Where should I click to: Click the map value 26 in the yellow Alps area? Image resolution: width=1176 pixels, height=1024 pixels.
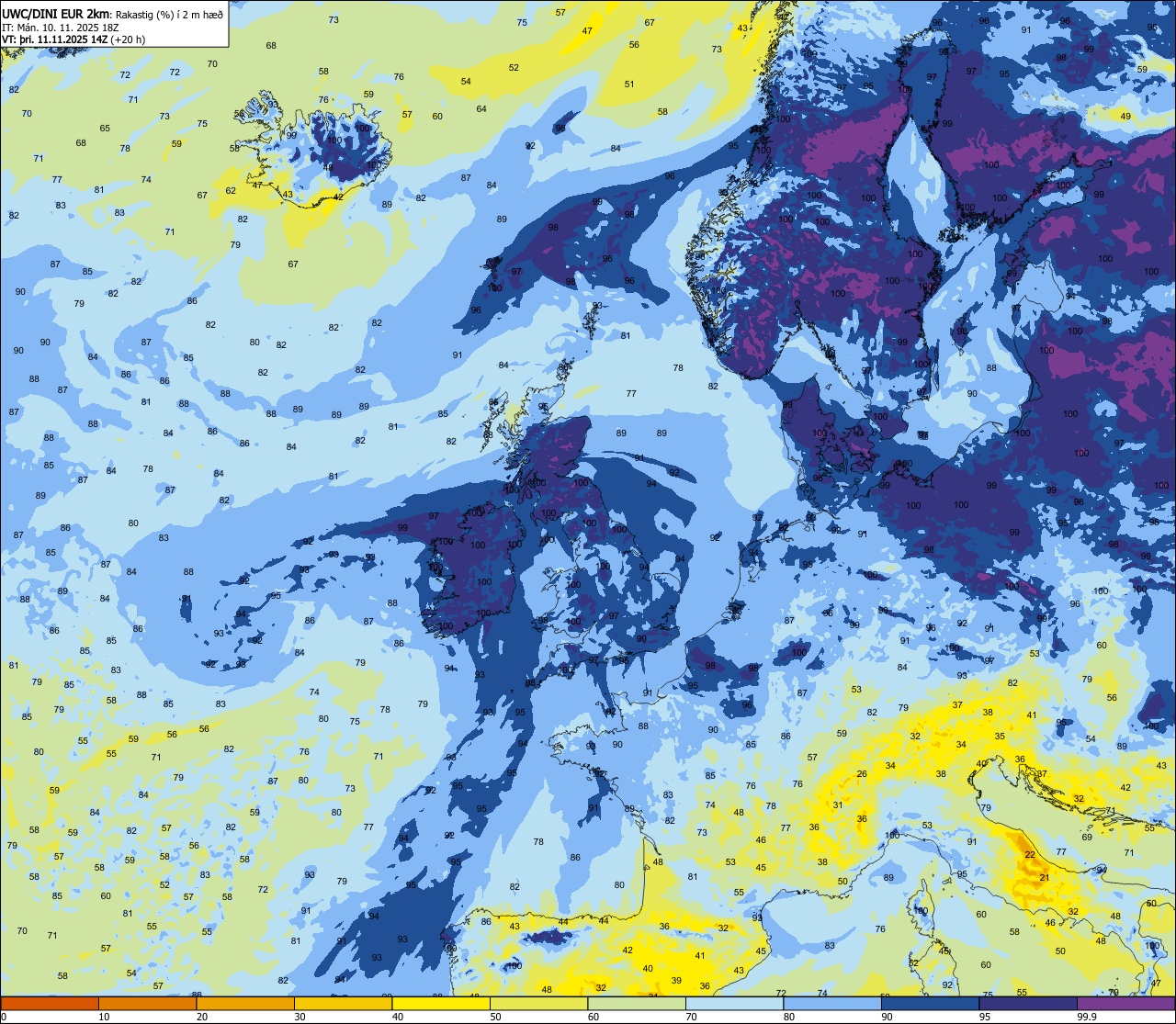click(862, 774)
